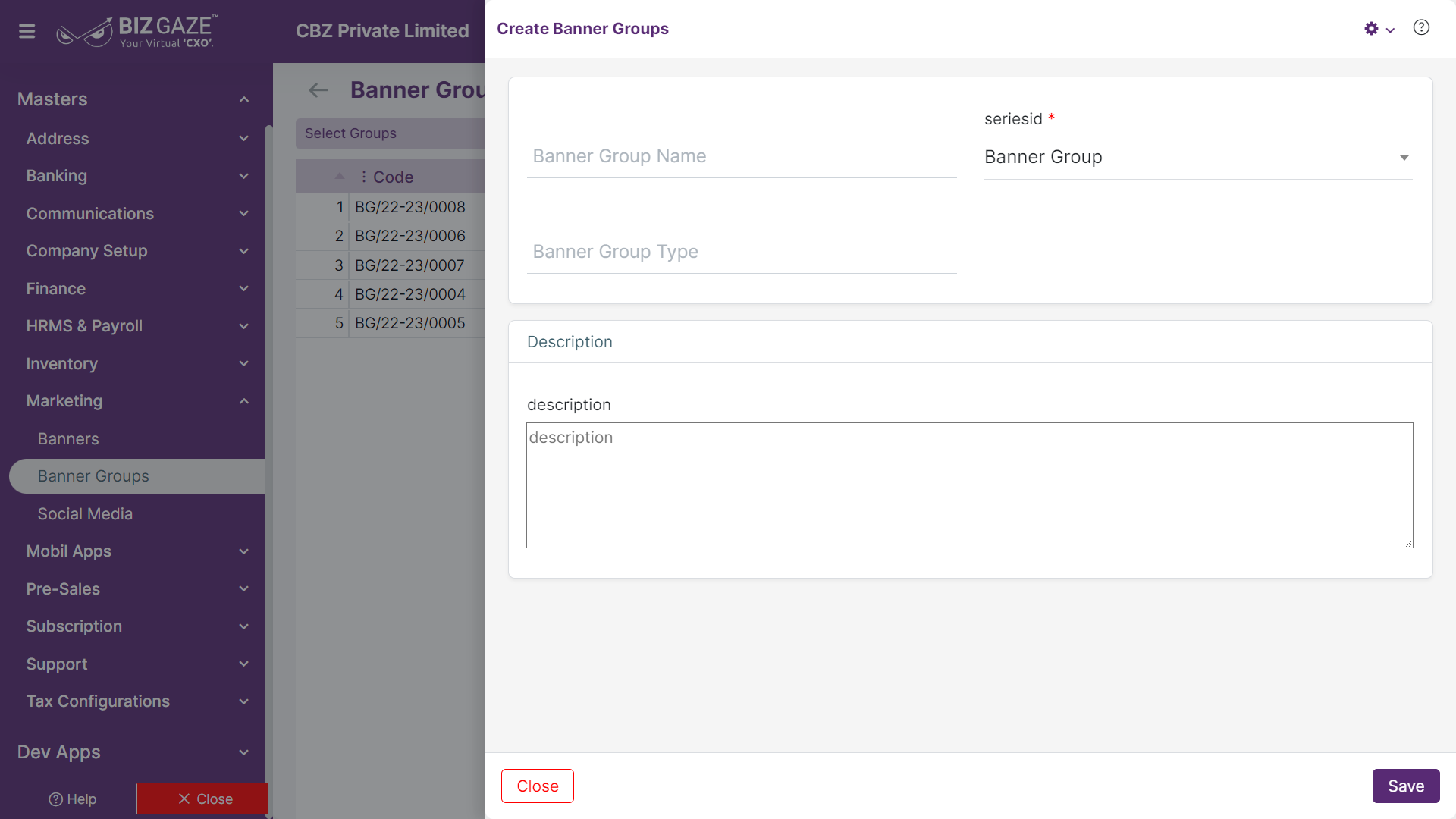Open the help question mark icon
Viewport: 1456px width, 819px height.
coord(1421,28)
